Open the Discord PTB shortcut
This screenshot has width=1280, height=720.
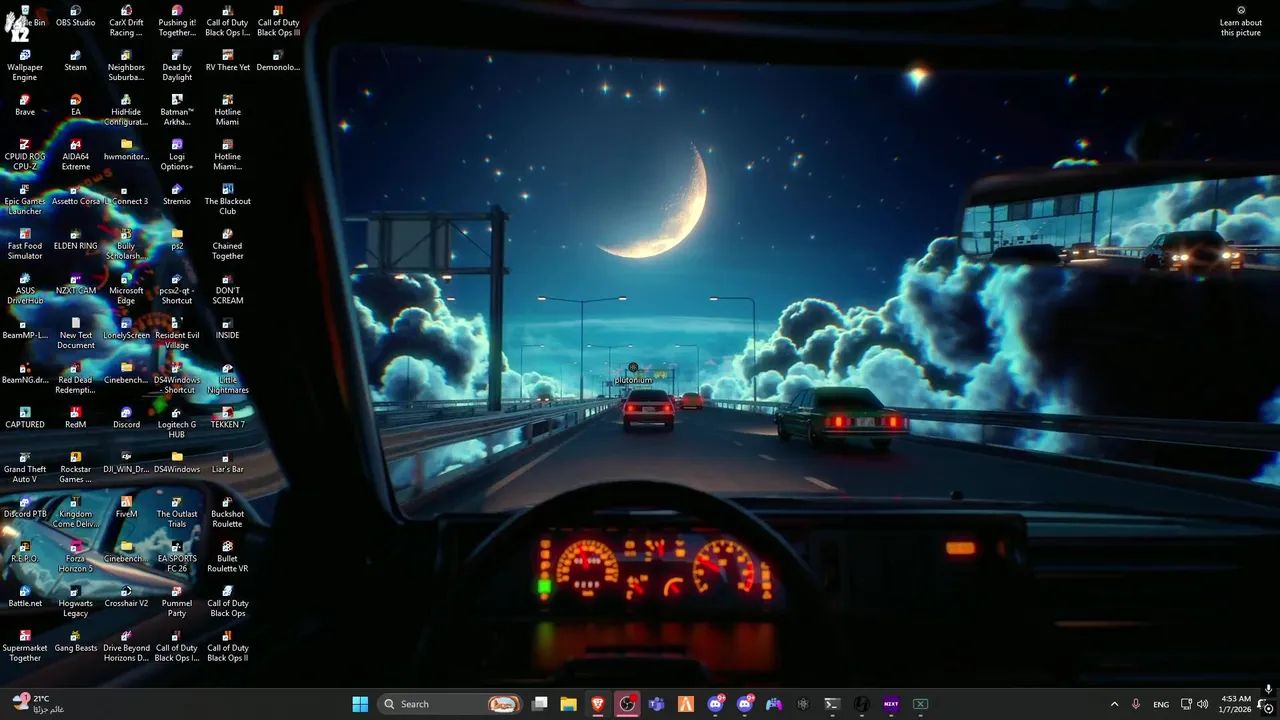pyautogui.click(x=25, y=508)
